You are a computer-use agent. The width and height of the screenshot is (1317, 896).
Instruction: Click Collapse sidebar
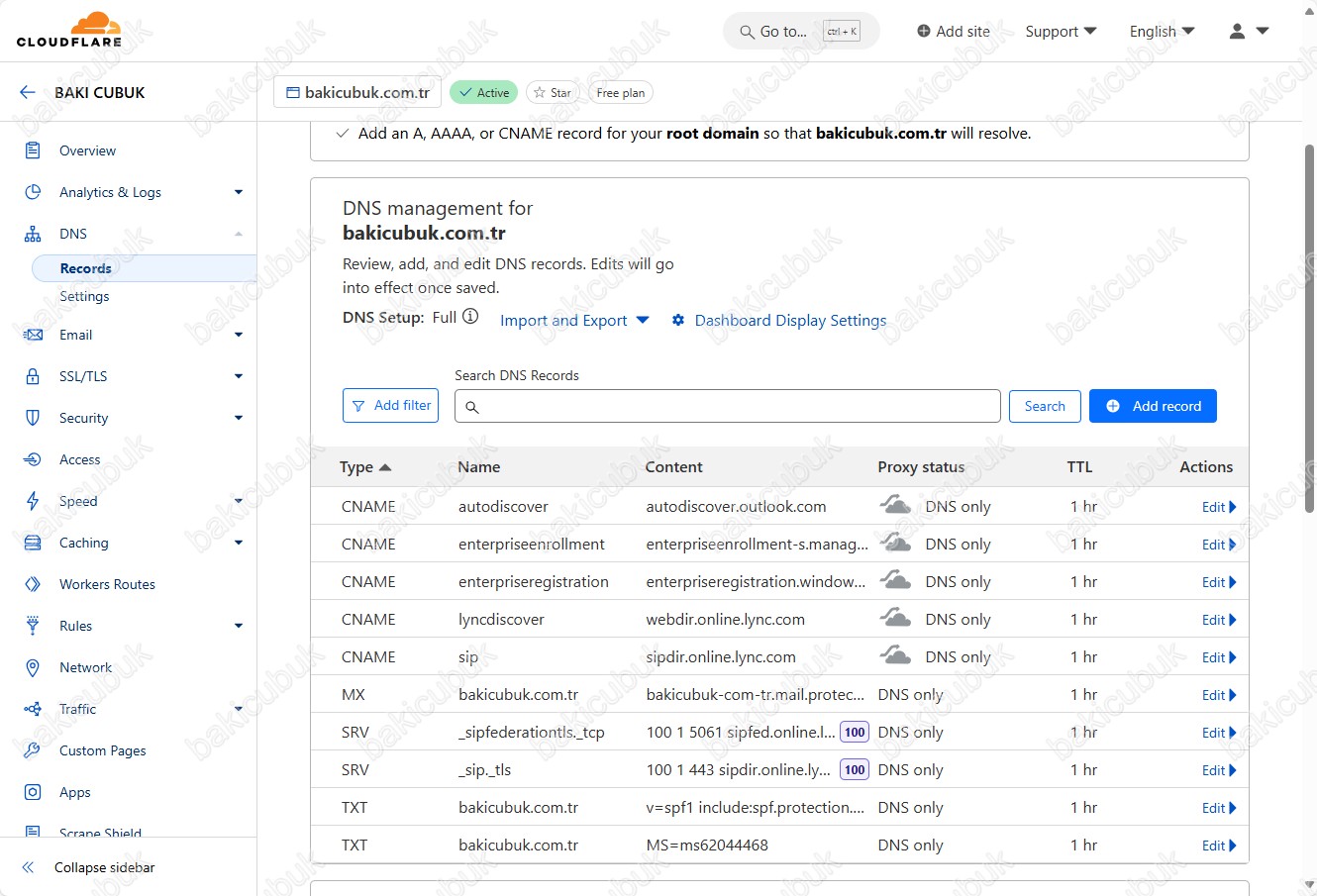pyautogui.click(x=105, y=867)
